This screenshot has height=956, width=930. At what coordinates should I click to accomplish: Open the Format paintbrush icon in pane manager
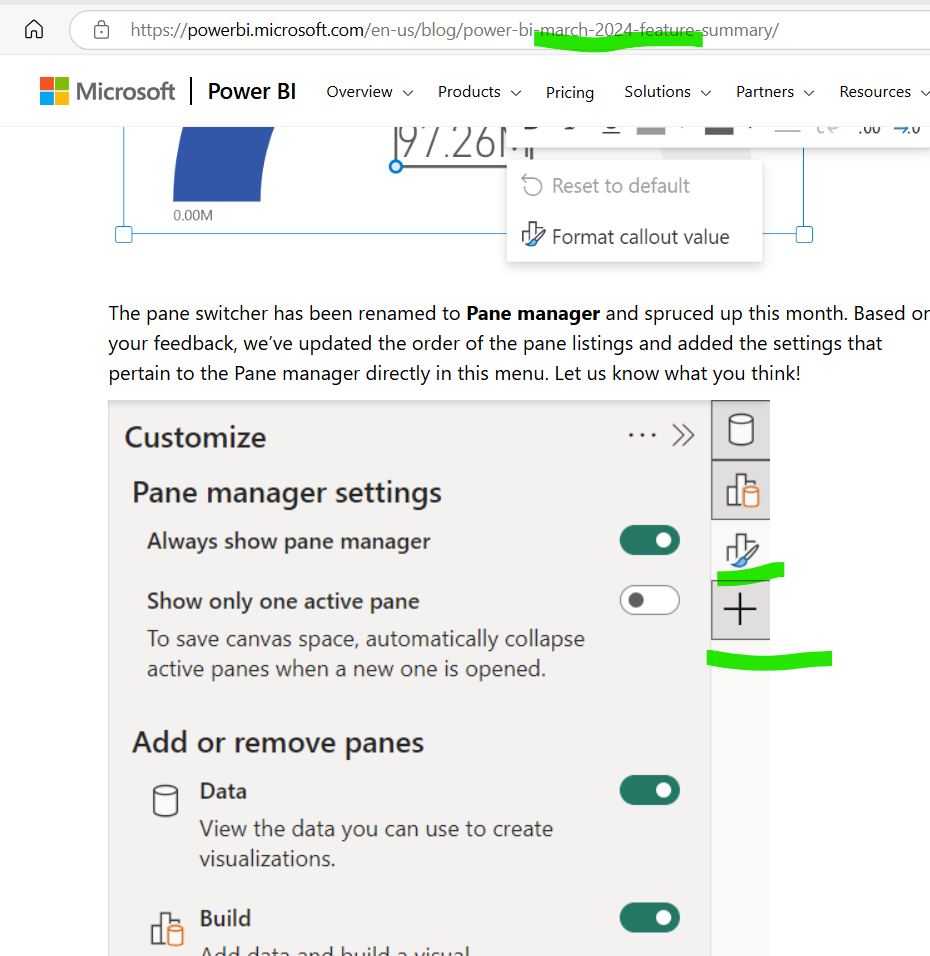(x=741, y=550)
